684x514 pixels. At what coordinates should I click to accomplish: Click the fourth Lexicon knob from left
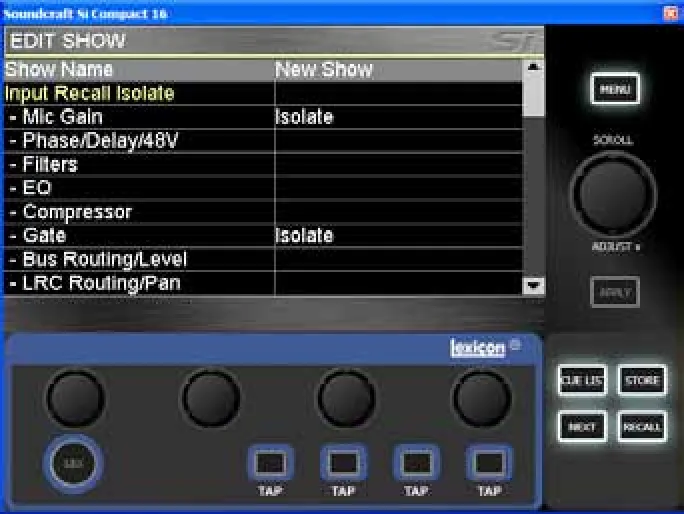click(482, 398)
